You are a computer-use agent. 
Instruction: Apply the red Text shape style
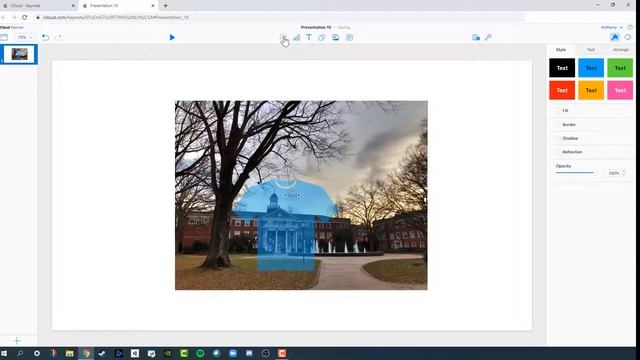(x=562, y=90)
